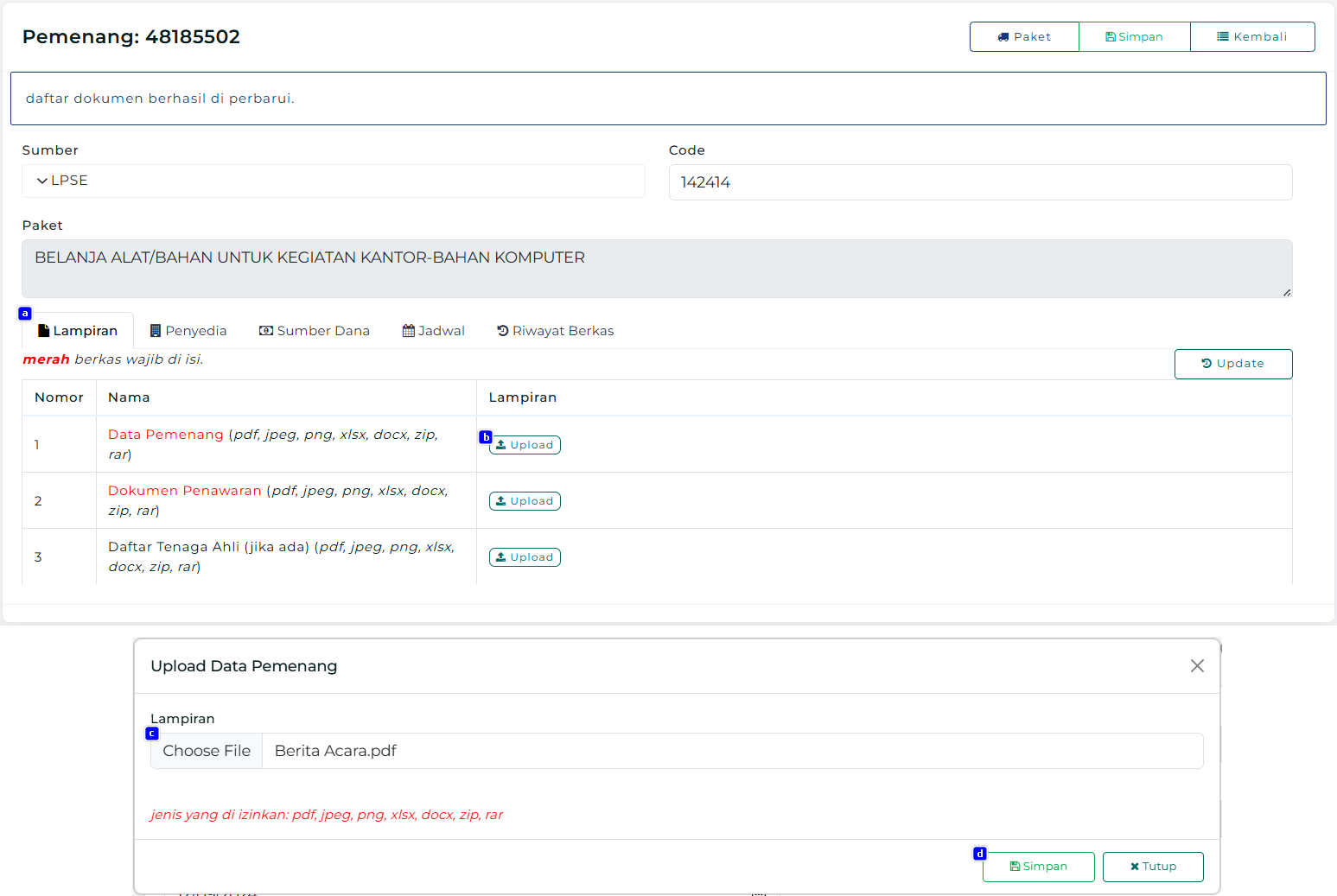Go to the Jadwal tab
The height and width of the screenshot is (896, 1337).
(x=434, y=331)
